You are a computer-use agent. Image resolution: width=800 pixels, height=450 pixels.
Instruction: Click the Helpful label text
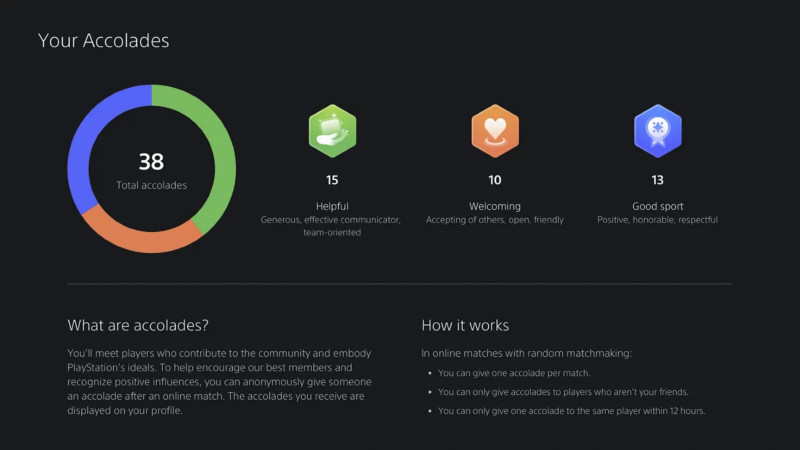click(332, 205)
